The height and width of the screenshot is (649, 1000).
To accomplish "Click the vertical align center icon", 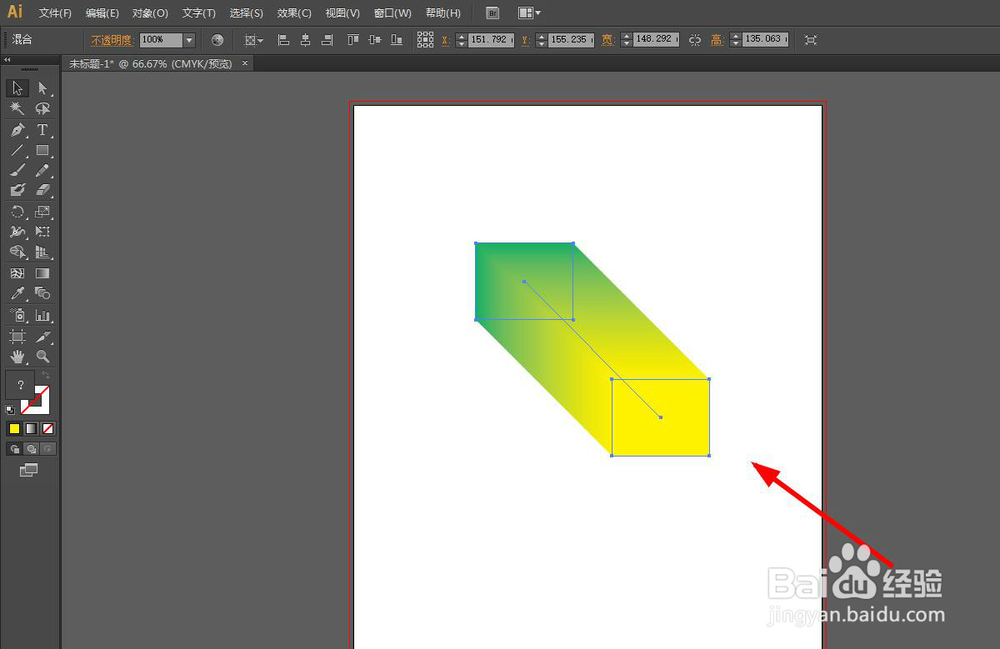I will pyautogui.click(x=375, y=40).
